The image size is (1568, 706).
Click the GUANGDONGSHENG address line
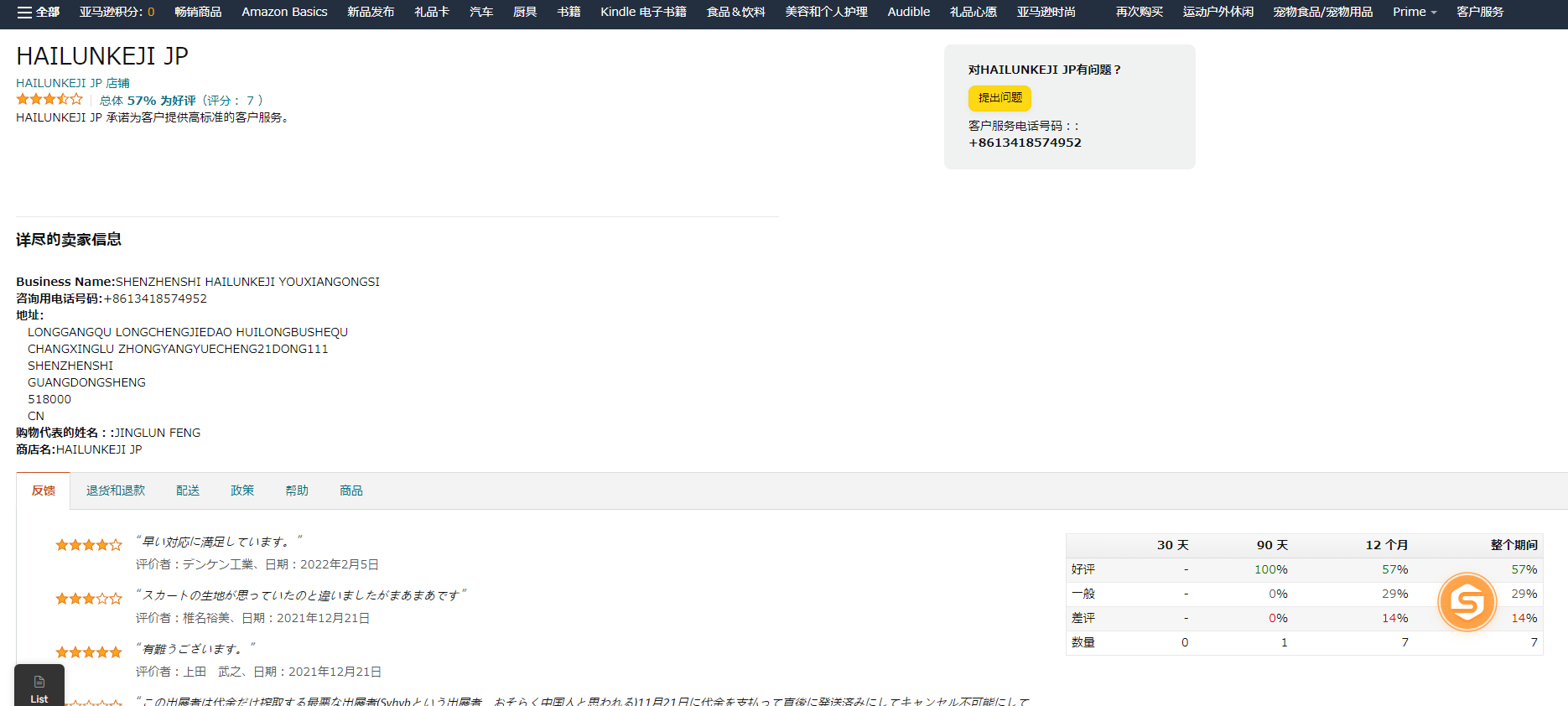tap(86, 382)
